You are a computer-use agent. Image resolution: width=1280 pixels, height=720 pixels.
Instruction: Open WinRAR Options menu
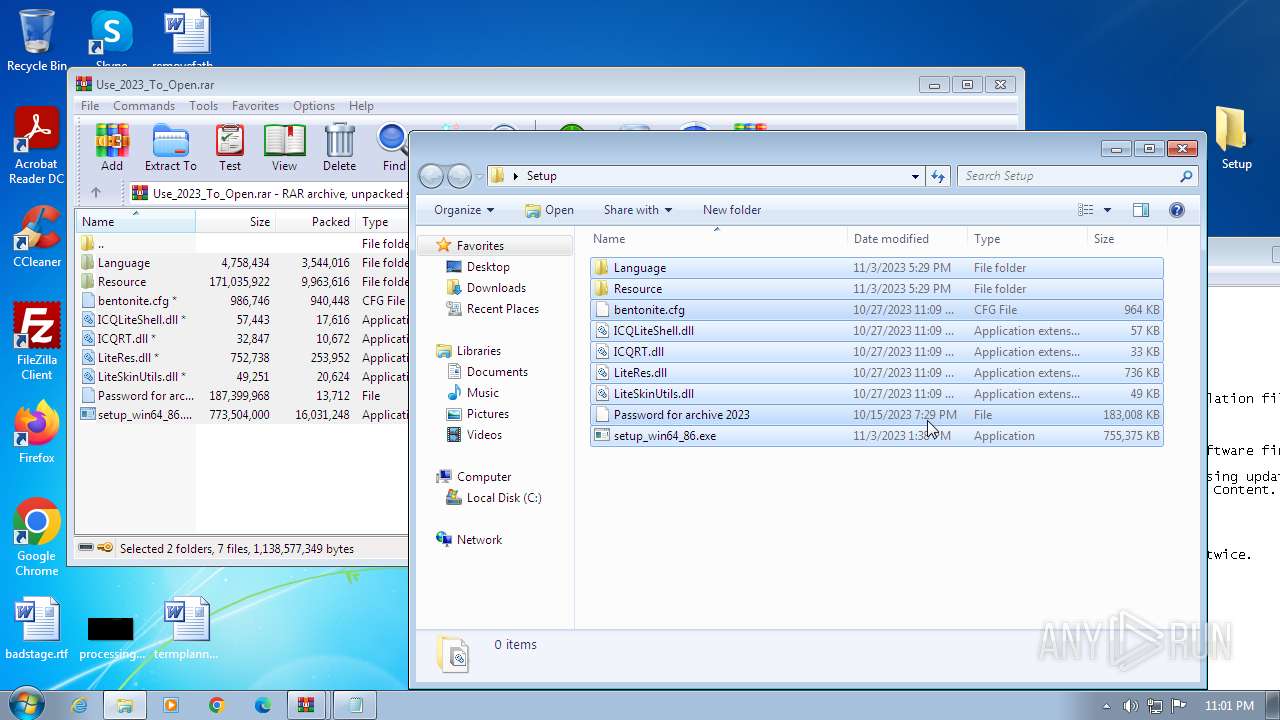[x=314, y=106]
